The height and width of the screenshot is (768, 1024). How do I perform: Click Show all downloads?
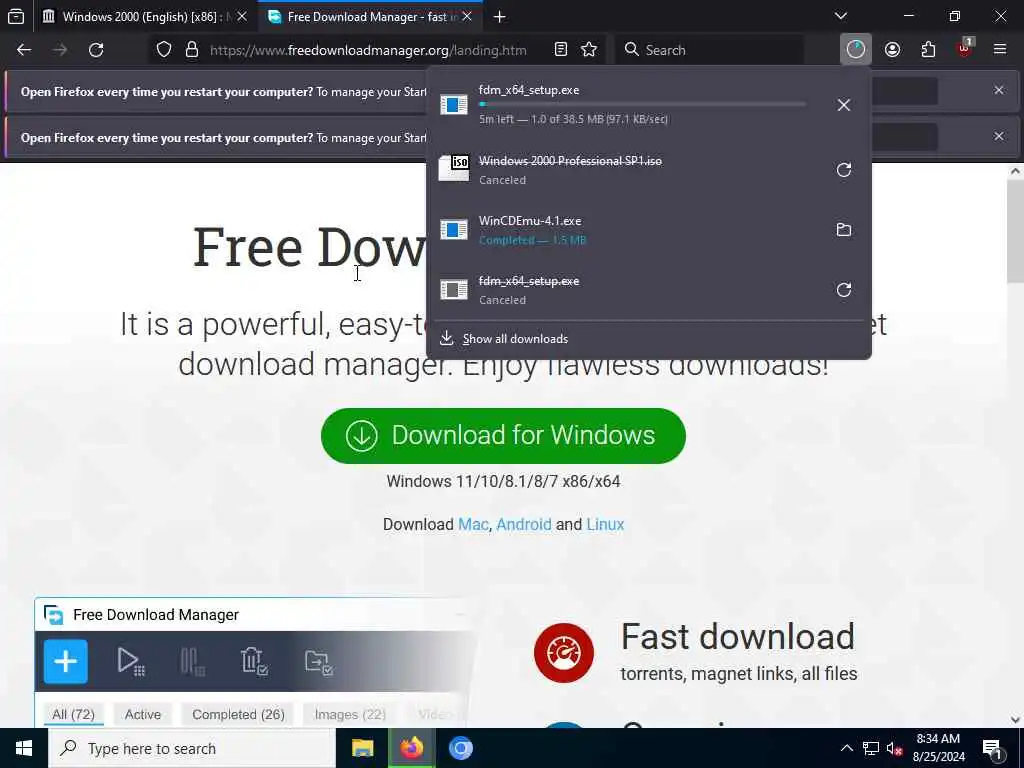coord(515,339)
